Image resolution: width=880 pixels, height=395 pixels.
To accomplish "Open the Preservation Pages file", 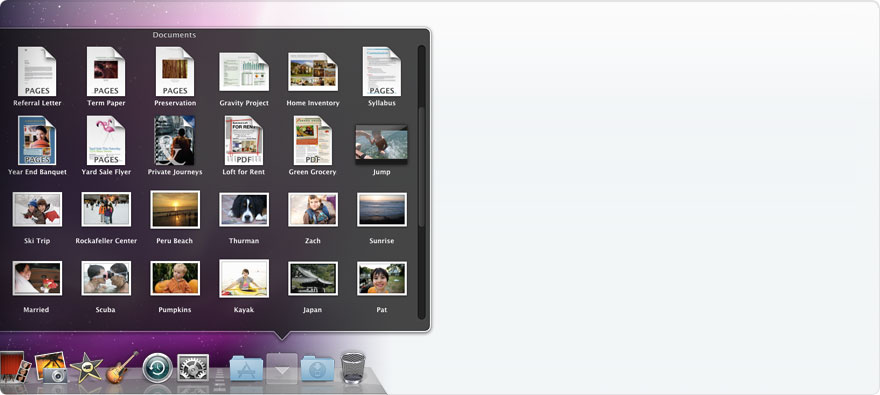I will click(x=175, y=72).
